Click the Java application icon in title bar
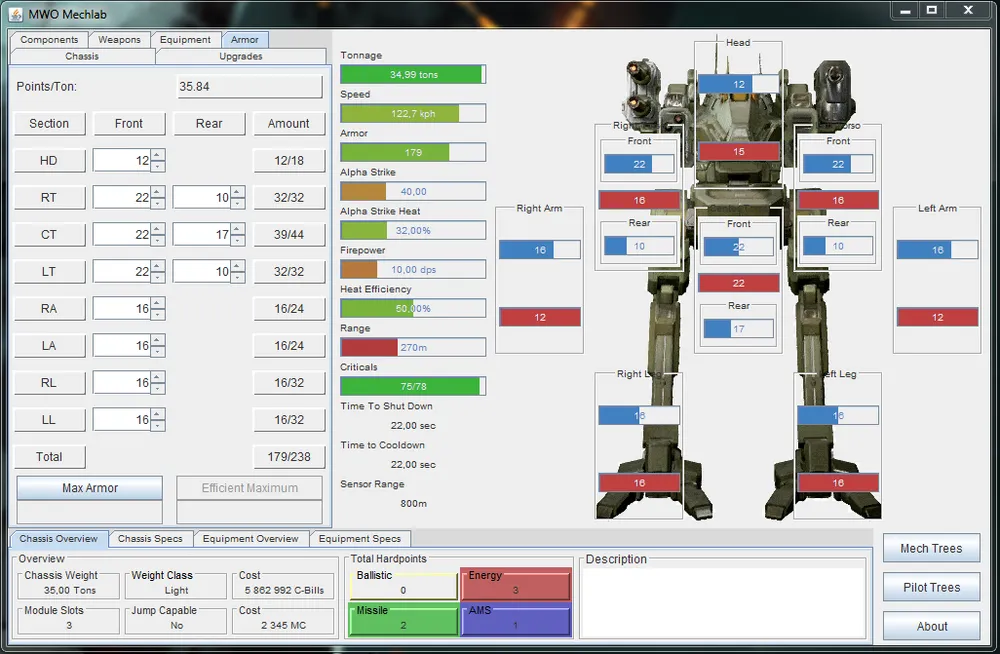The height and width of the screenshot is (654, 1000). [17, 12]
